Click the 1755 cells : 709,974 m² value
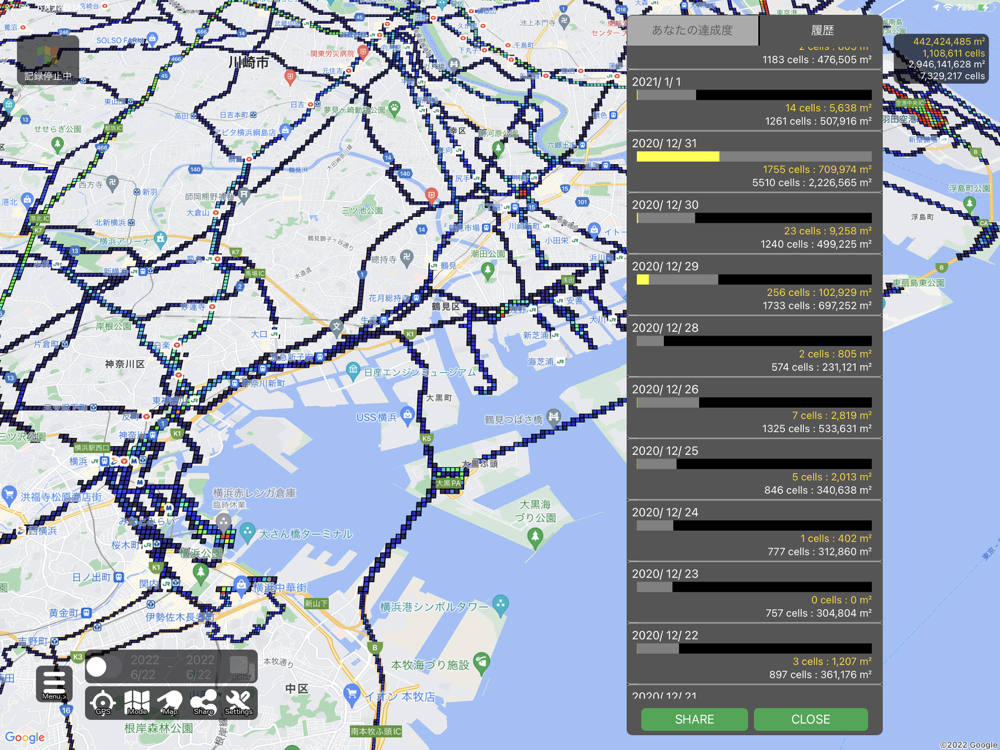The image size is (1000, 750). point(817,170)
